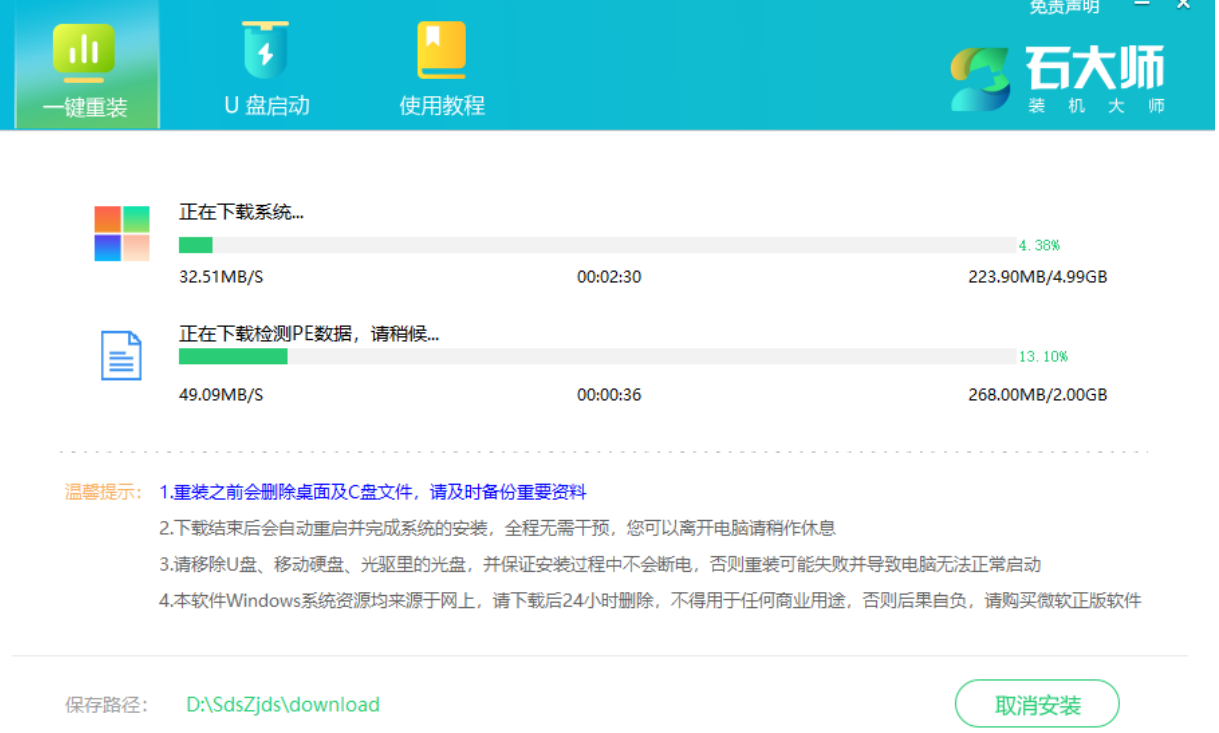The image size is (1219, 733).
Task: Click tip 4 about Windows resources
Action: [650, 601]
